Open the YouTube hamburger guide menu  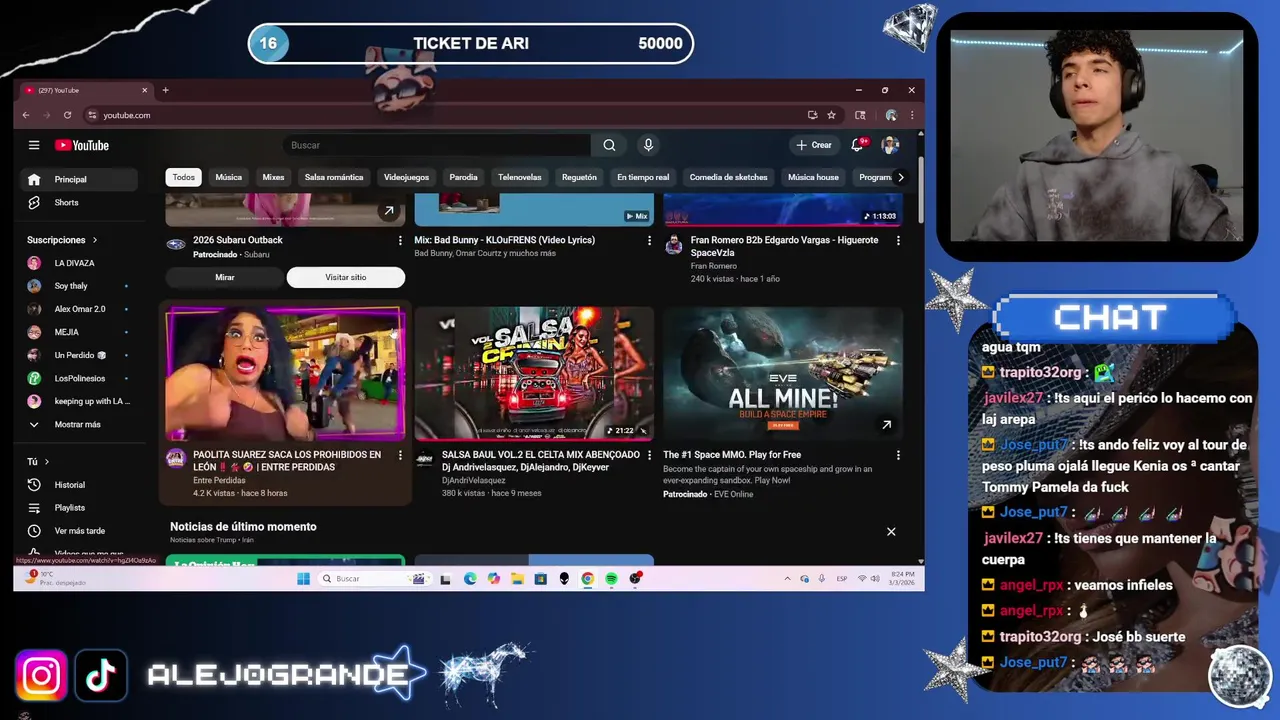point(34,145)
